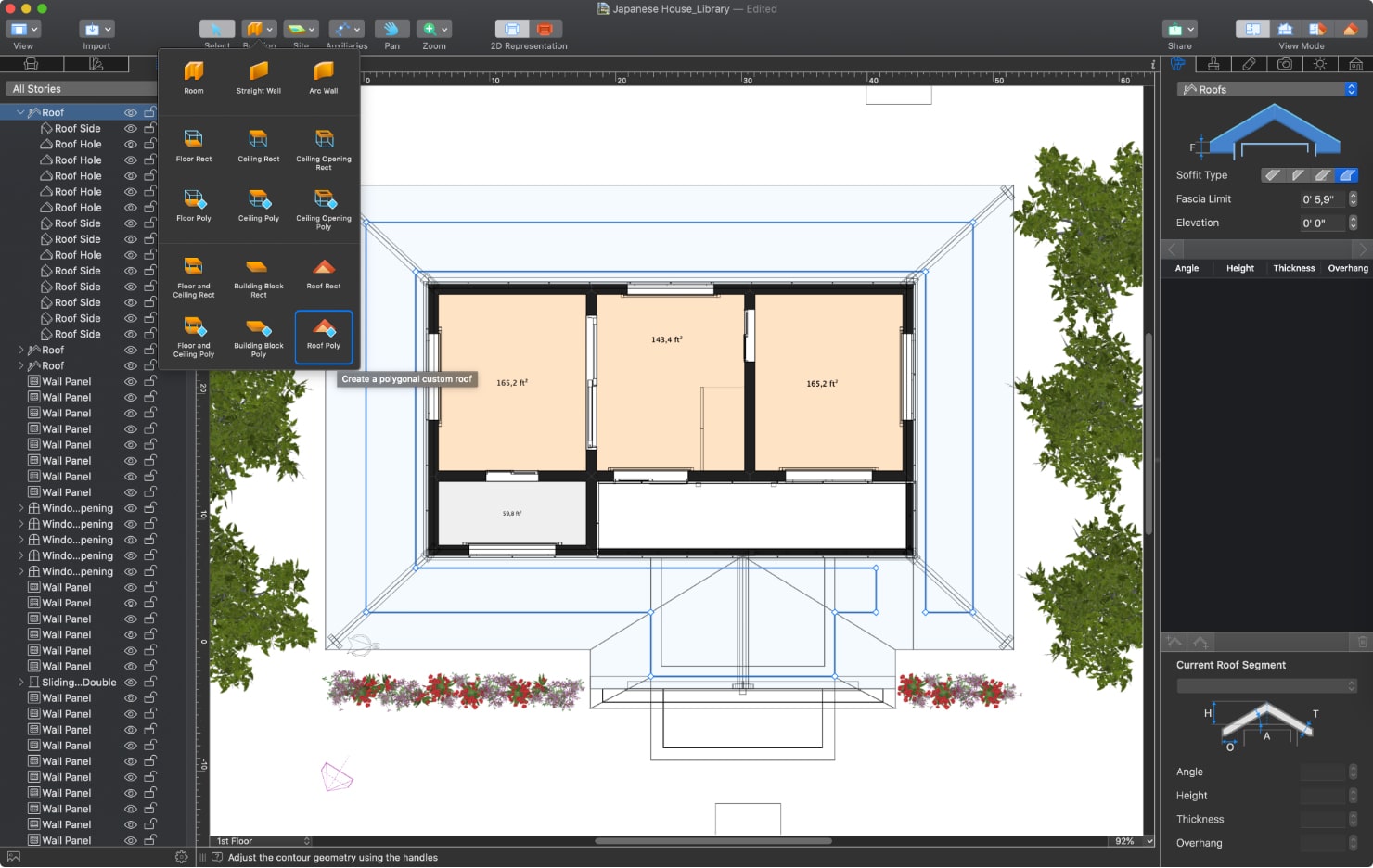Toggle visibility eye of Sliding...Double row

(131, 683)
